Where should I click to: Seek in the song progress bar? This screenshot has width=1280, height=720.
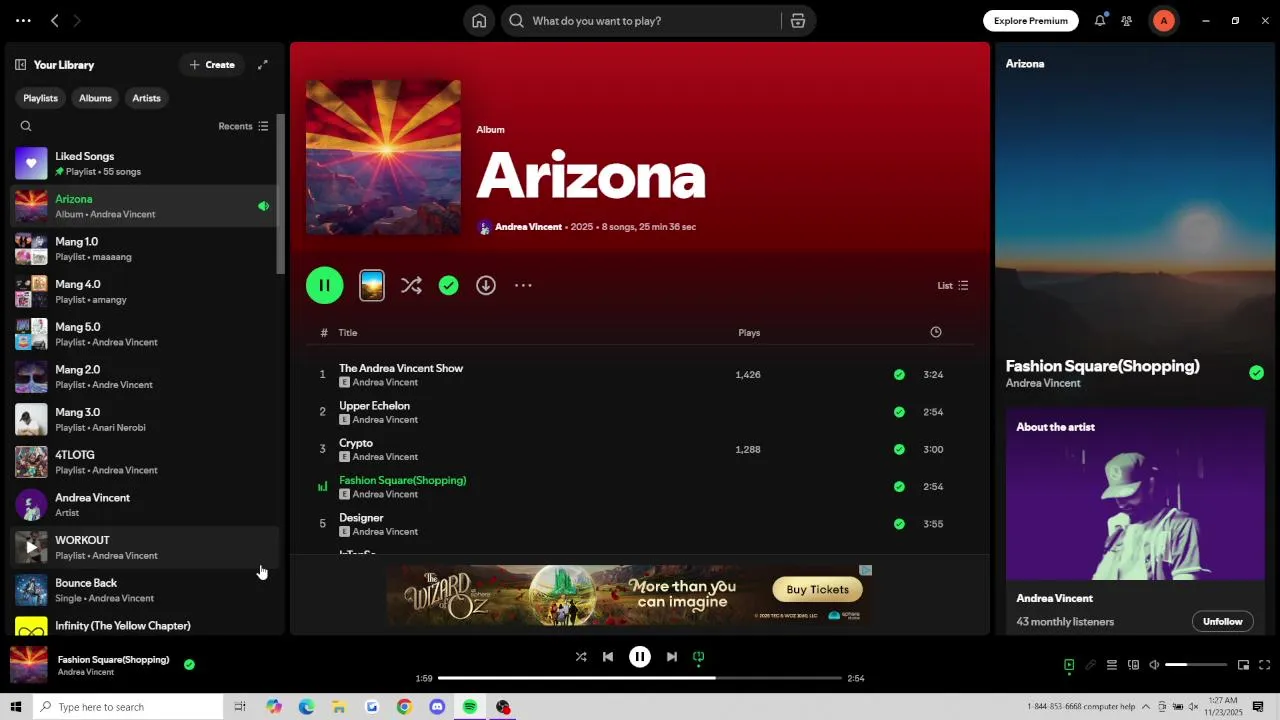[640, 678]
